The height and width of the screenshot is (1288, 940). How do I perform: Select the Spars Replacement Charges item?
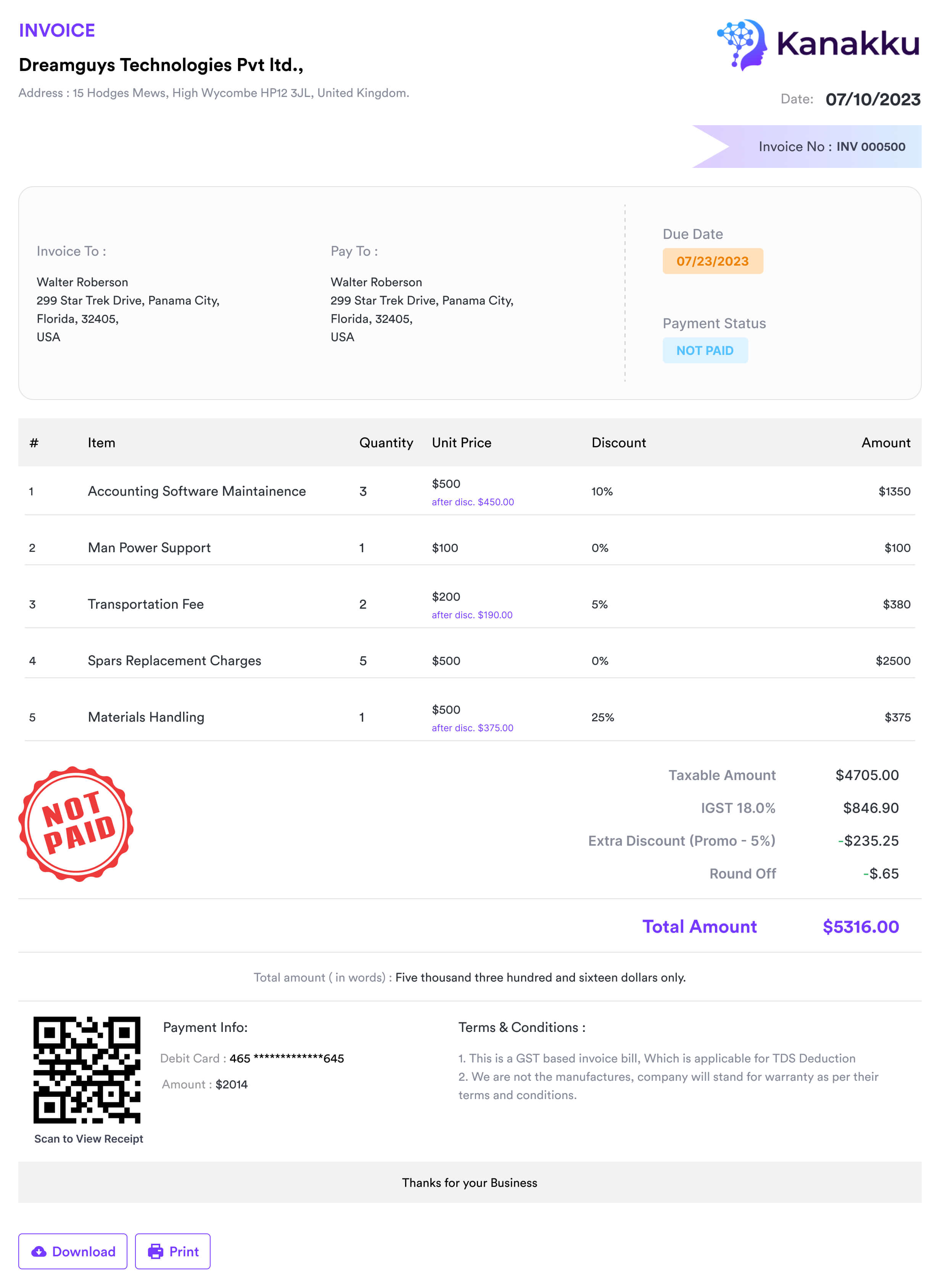click(174, 660)
